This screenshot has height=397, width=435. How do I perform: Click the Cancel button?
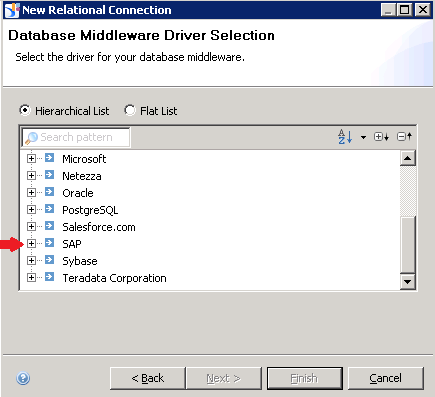click(x=386, y=378)
